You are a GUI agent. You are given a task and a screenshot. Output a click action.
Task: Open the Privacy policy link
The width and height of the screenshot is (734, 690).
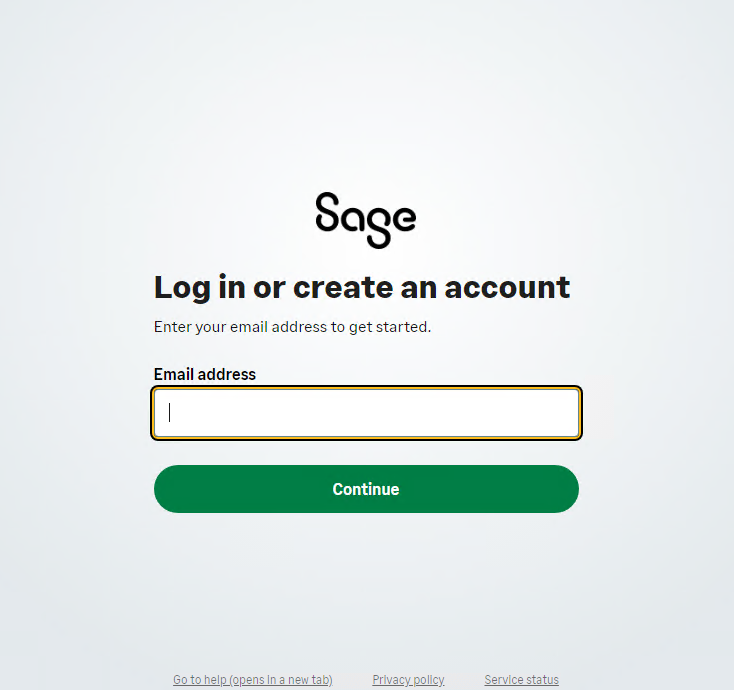[x=408, y=679]
